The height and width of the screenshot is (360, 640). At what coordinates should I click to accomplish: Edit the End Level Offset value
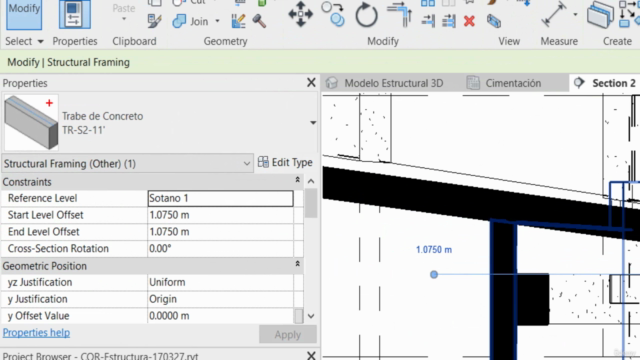coord(220,232)
